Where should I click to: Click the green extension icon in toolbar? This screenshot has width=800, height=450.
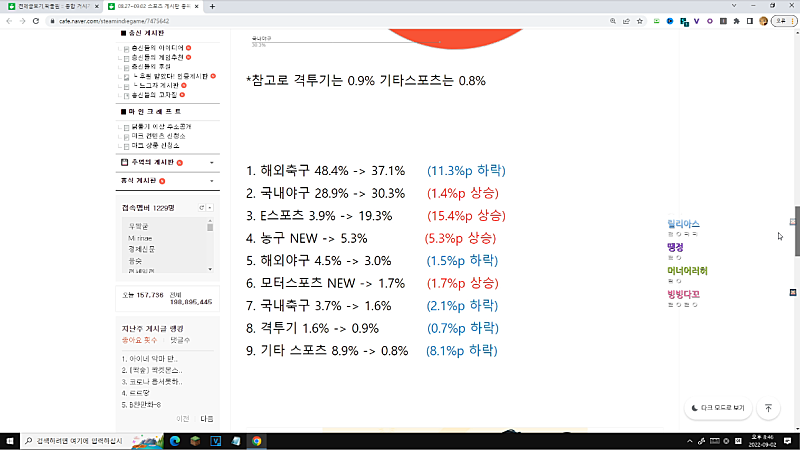pyautogui.click(x=657, y=21)
